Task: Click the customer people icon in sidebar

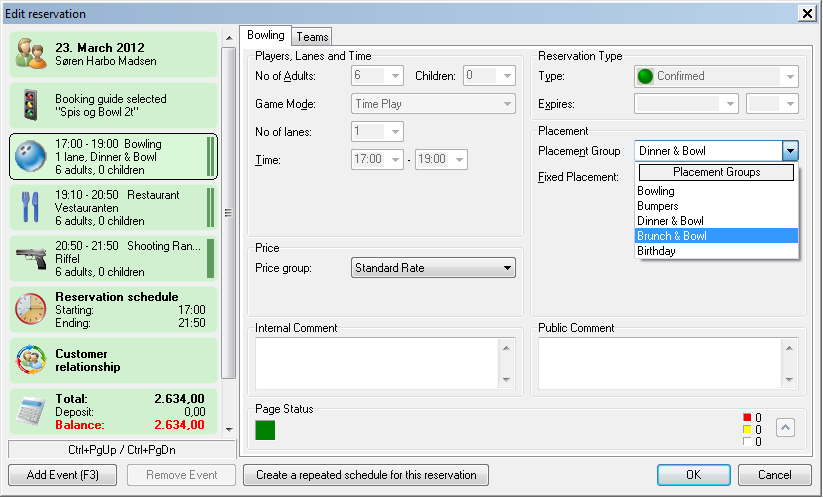Action: click(x=31, y=54)
